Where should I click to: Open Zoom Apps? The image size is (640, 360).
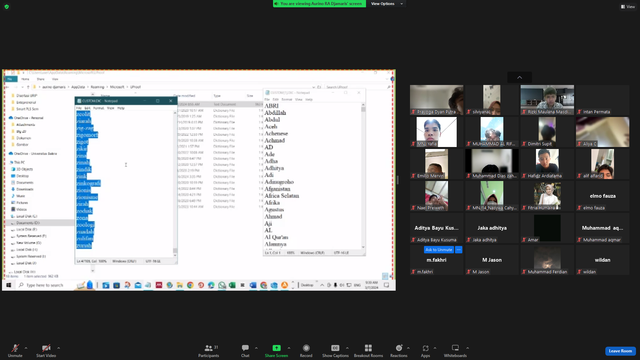tap(425, 350)
